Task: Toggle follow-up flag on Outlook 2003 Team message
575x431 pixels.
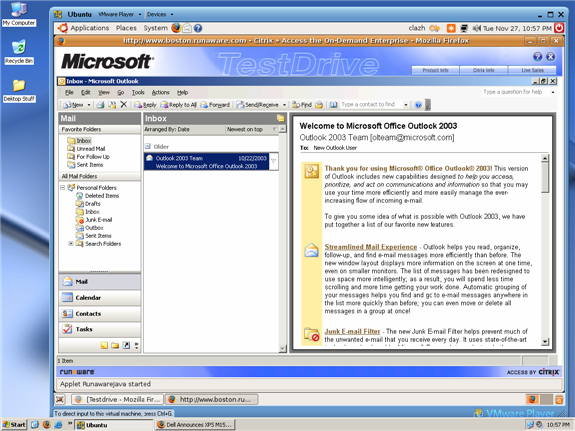Action: (274, 161)
